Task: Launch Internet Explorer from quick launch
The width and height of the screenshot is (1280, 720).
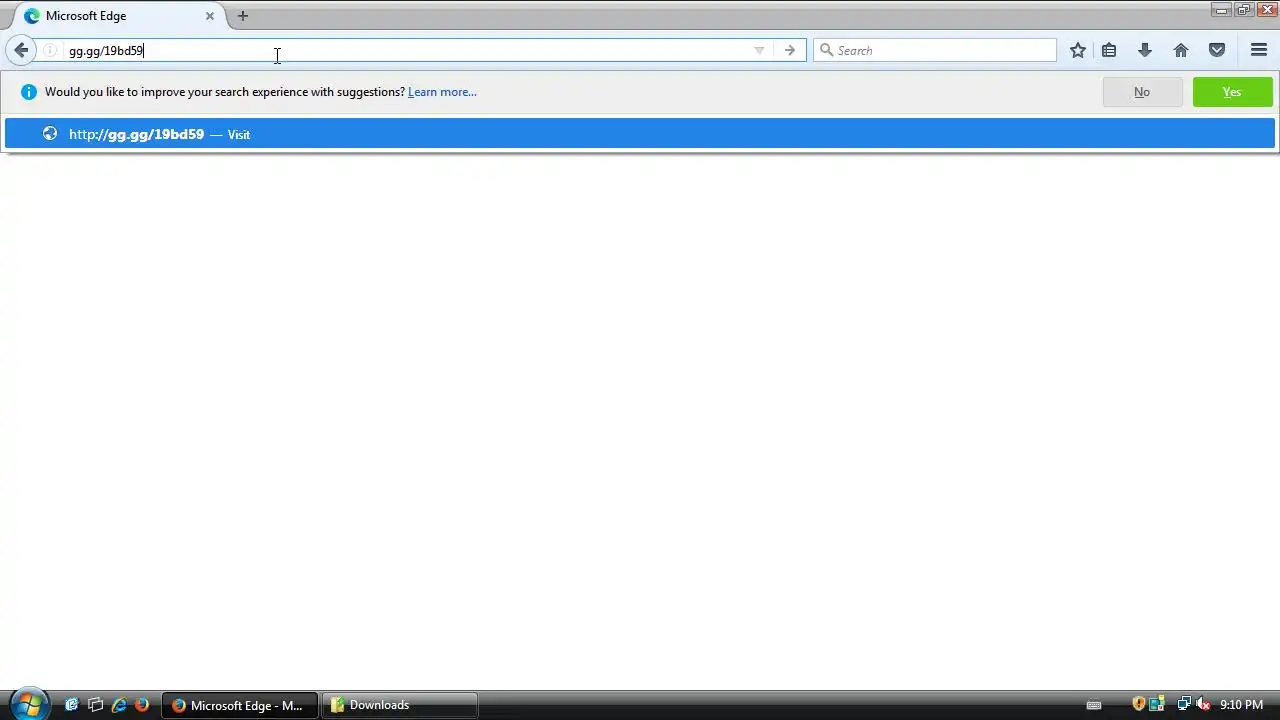Action: 119,705
